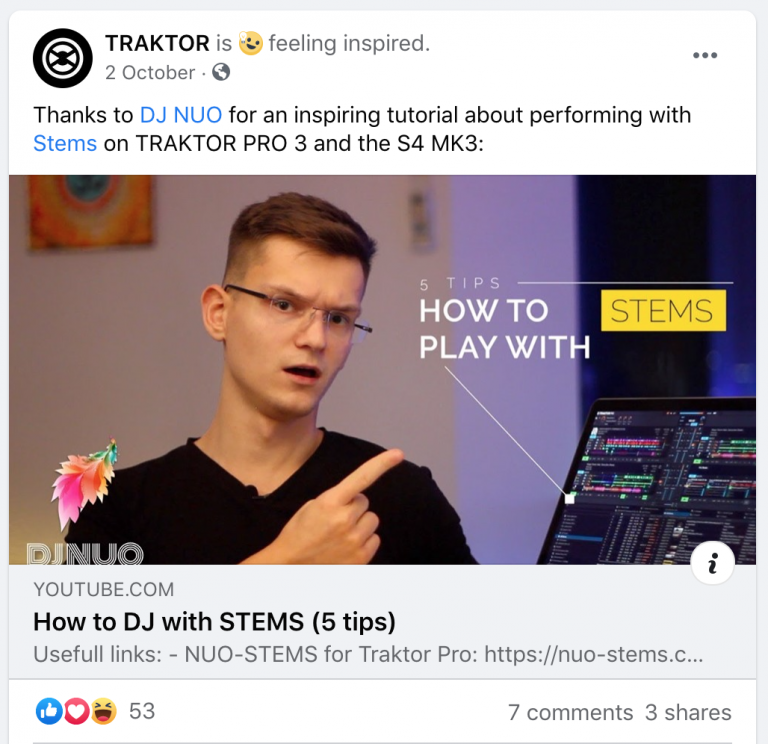Open the 7 comments list
Viewport: 768px width, 744px height.
pos(571,713)
